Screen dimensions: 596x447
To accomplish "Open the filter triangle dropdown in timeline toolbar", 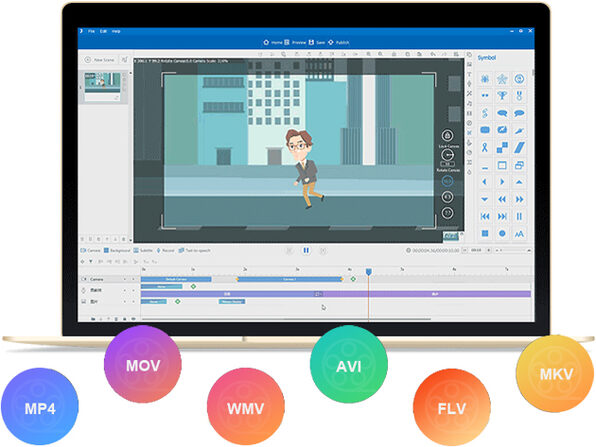I will (91, 262).
